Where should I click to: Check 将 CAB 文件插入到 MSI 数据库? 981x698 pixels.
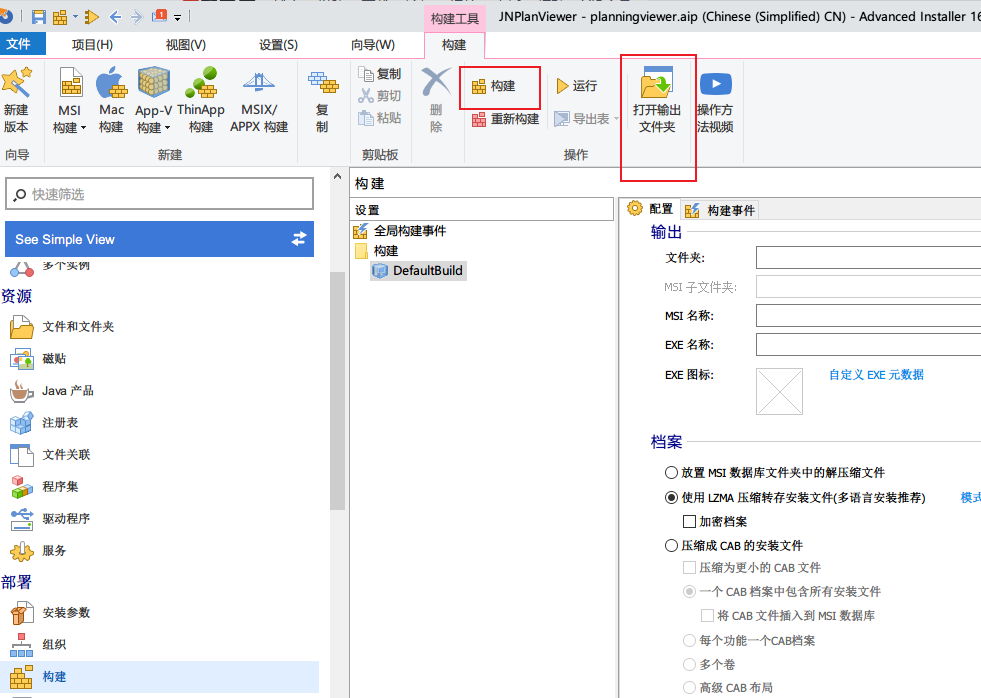[x=708, y=616]
